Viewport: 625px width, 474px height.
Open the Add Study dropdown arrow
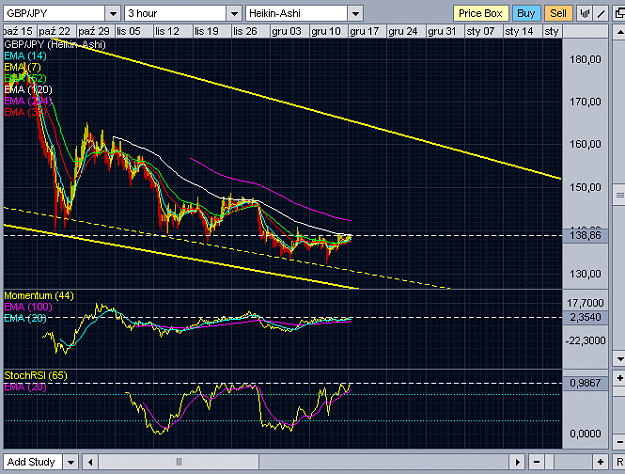point(71,462)
